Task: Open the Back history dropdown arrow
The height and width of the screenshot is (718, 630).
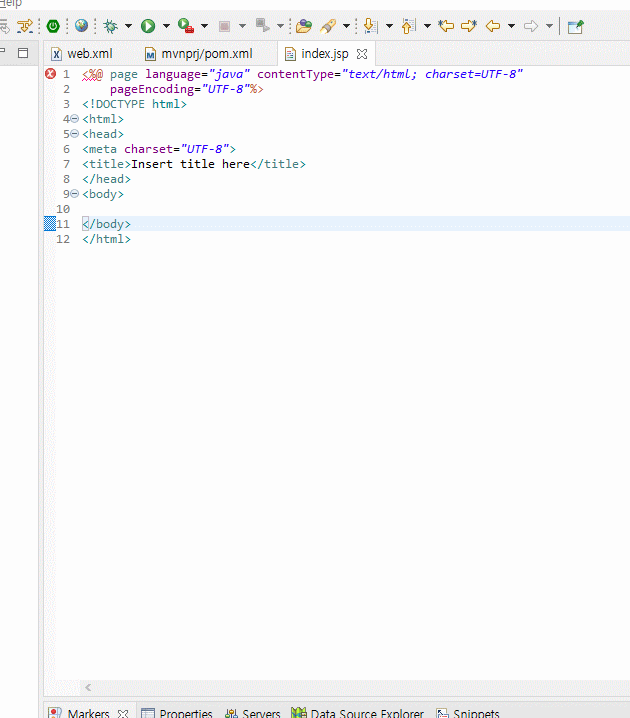Action: coord(511,26)
